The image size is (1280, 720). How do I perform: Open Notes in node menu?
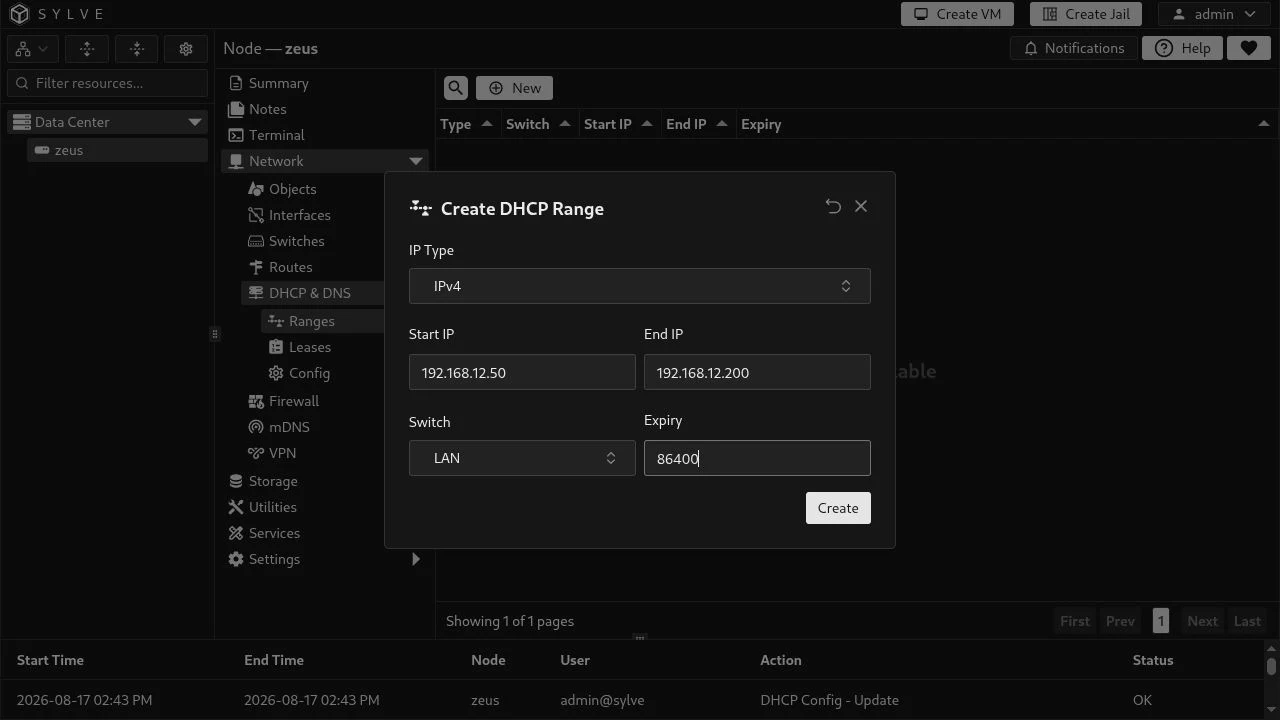coord(267,109)
